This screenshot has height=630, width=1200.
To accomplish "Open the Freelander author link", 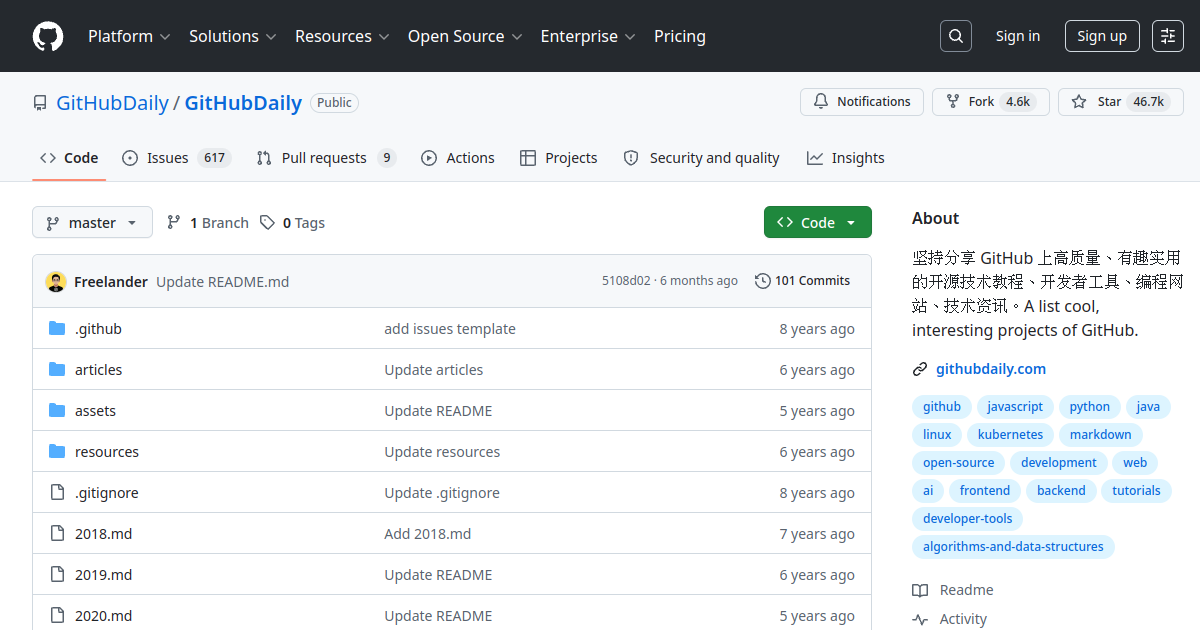I will [x=111, y=282].
